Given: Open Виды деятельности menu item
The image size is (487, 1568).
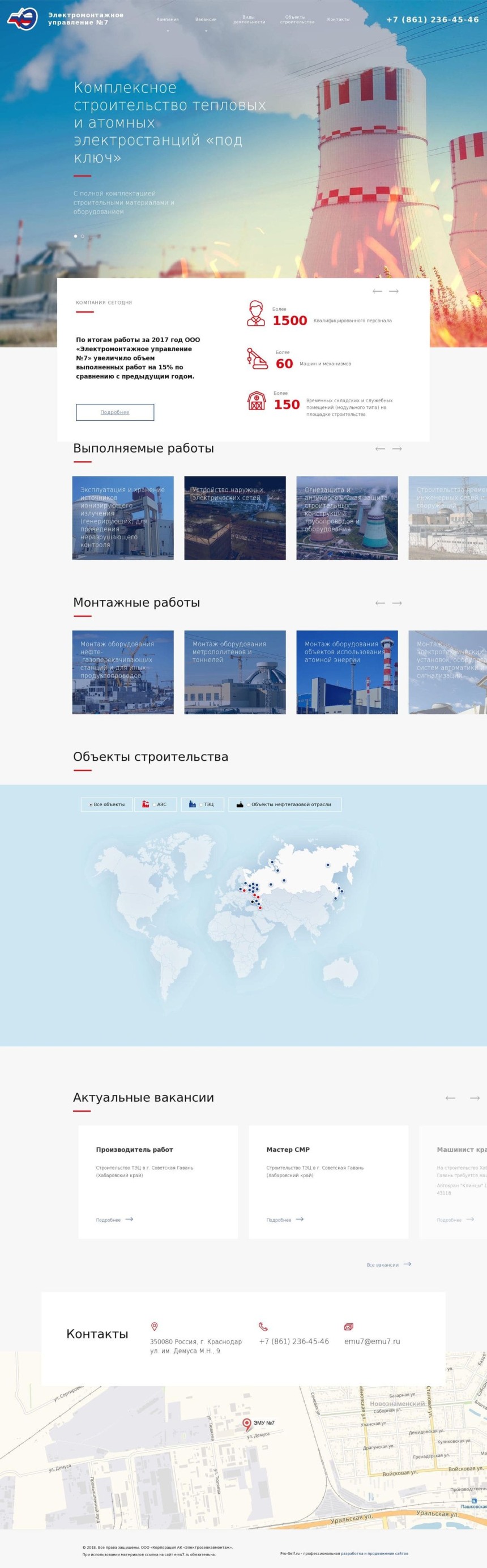Looking at the screenshot, I should click(x=249, y=19).
